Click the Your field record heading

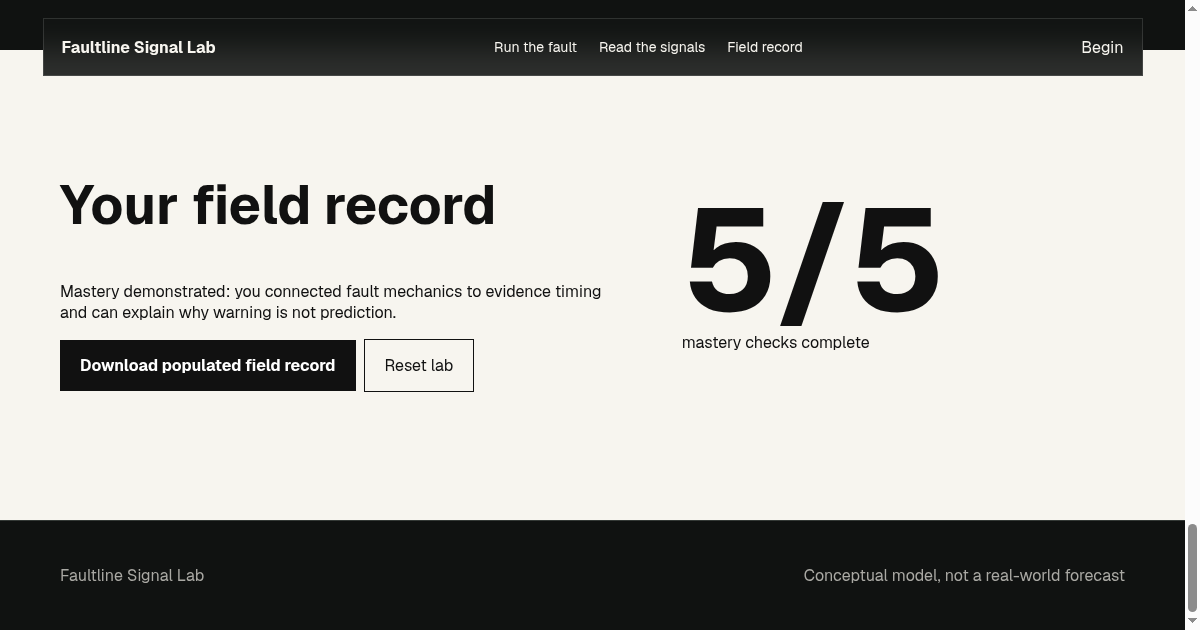coord(277,205)
